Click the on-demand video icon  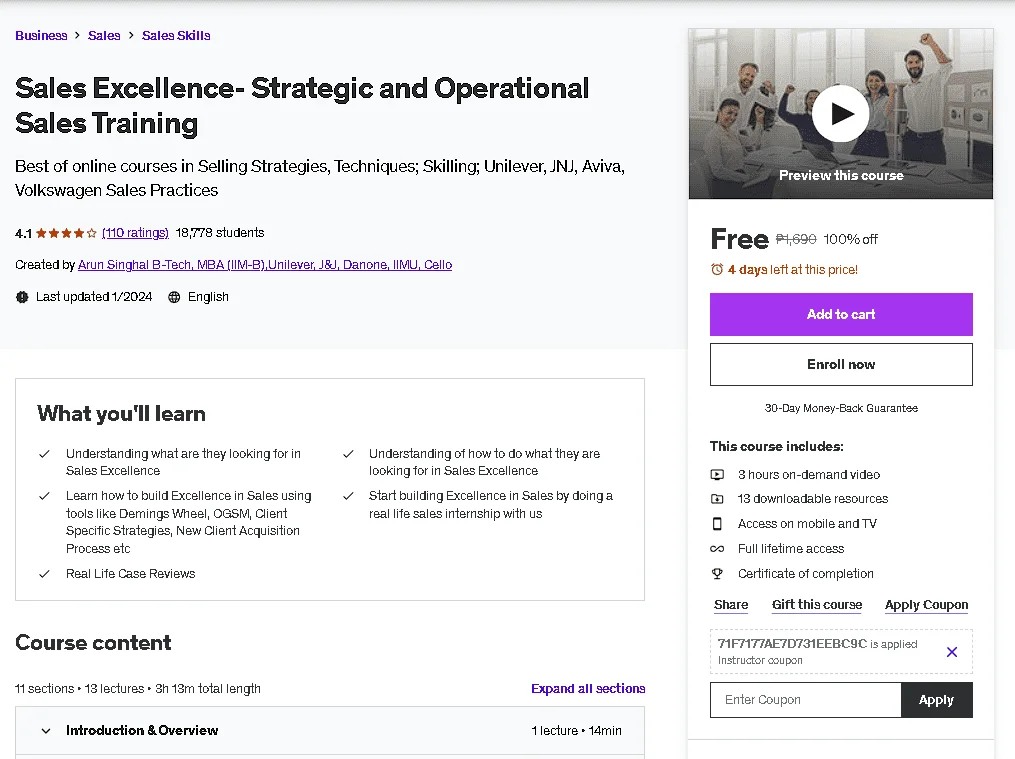click(717, 474)
